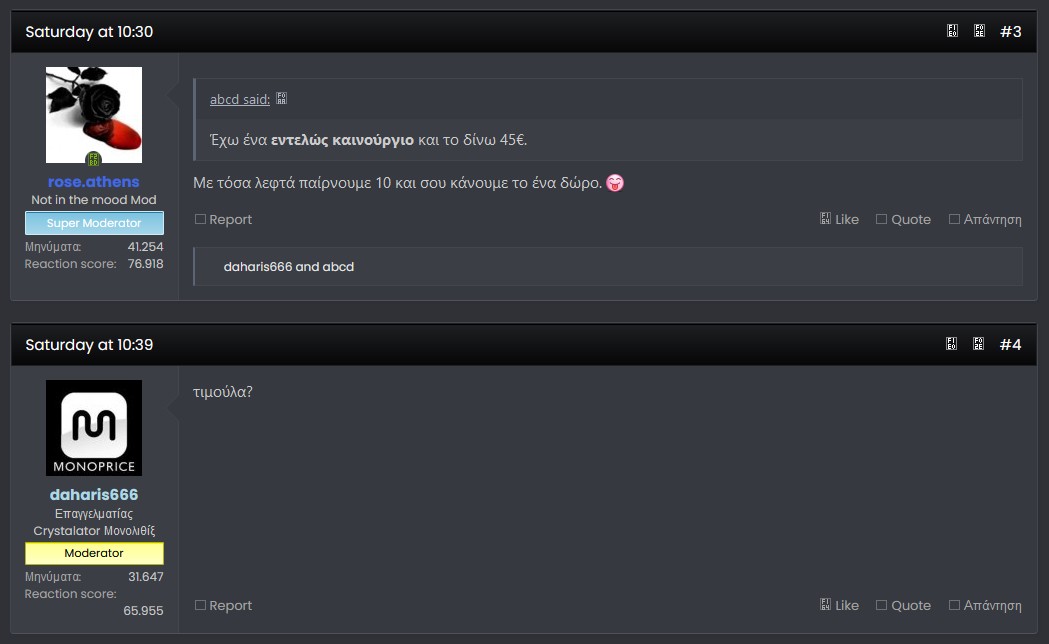
Task: Report post #3 by rose.athens
Action: [x=223, y=219]
